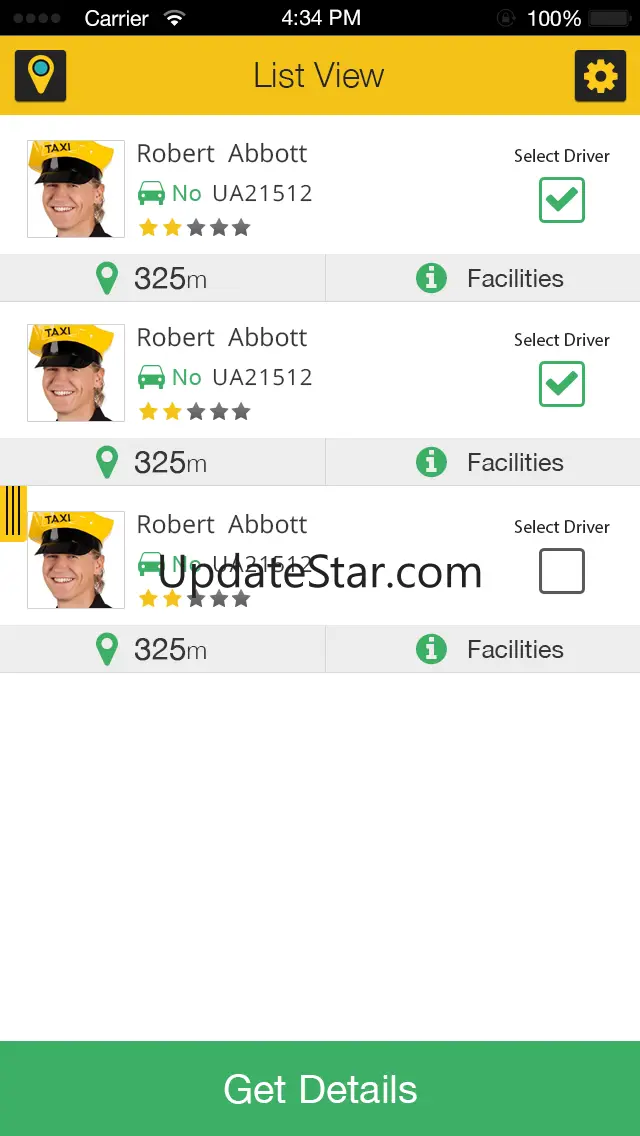The height and width of the screenshot is (1136, 640).
Task: Tap the info icon in third Facilities row
Action: (x=431, y=649)
